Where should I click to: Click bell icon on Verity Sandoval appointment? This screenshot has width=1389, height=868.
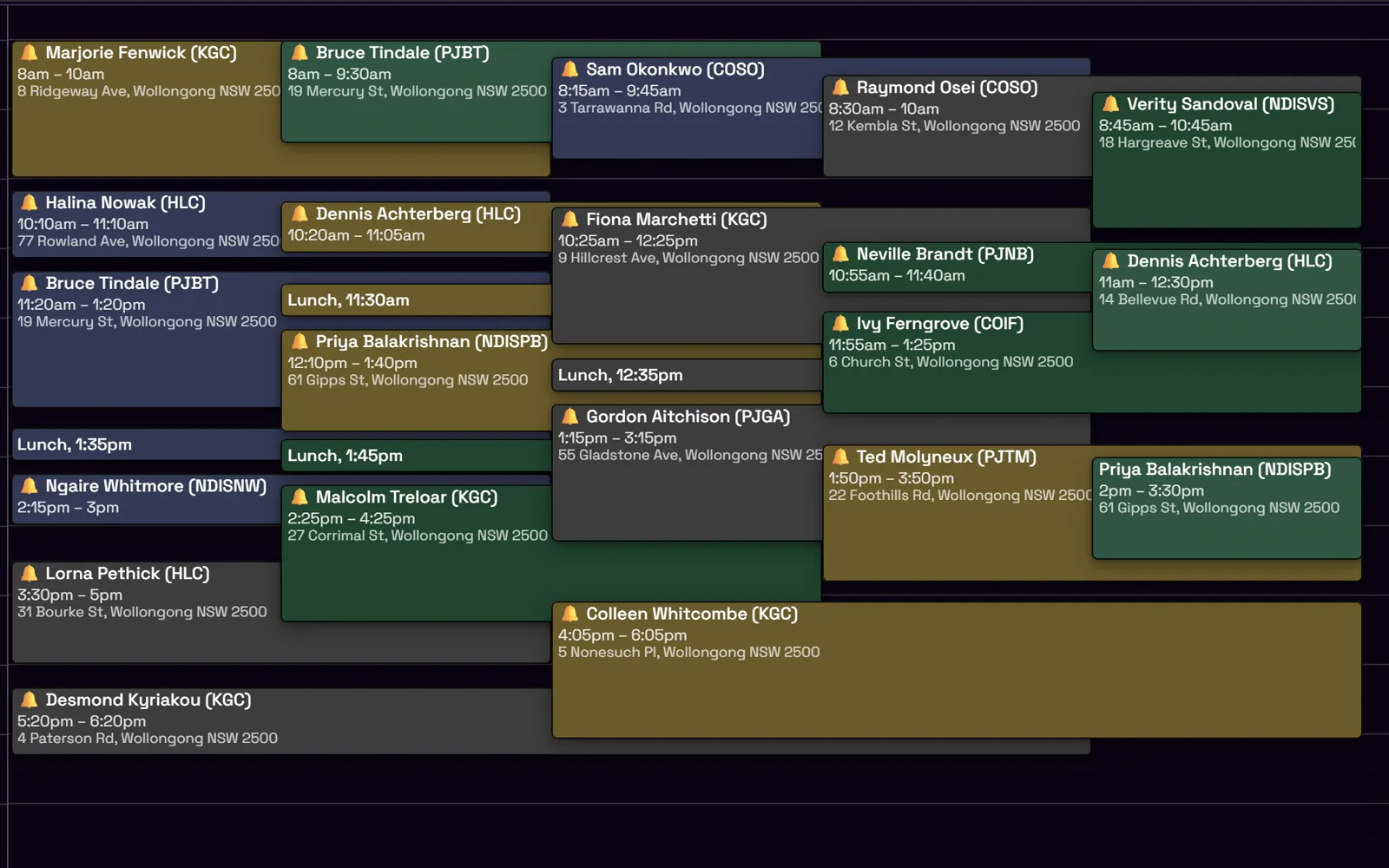pyautogui.click(x=1111, y=104)
